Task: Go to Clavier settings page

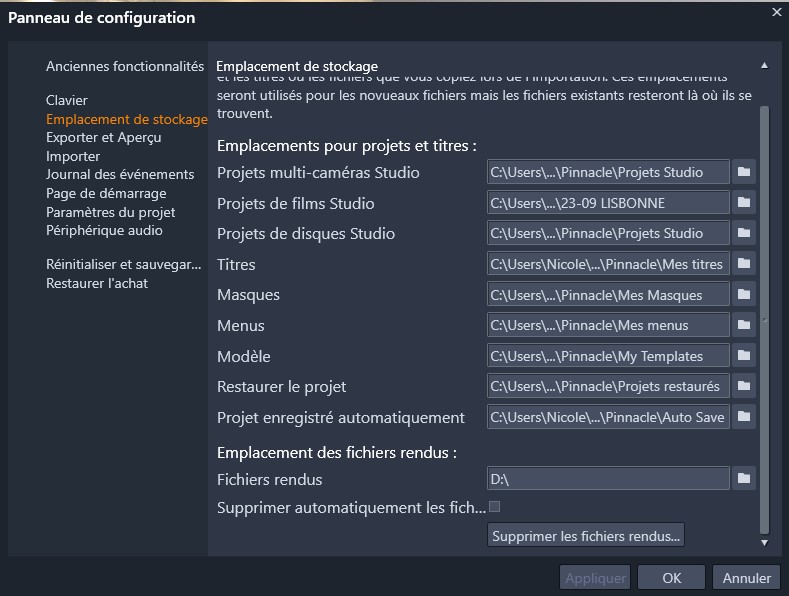Action: 67,100
